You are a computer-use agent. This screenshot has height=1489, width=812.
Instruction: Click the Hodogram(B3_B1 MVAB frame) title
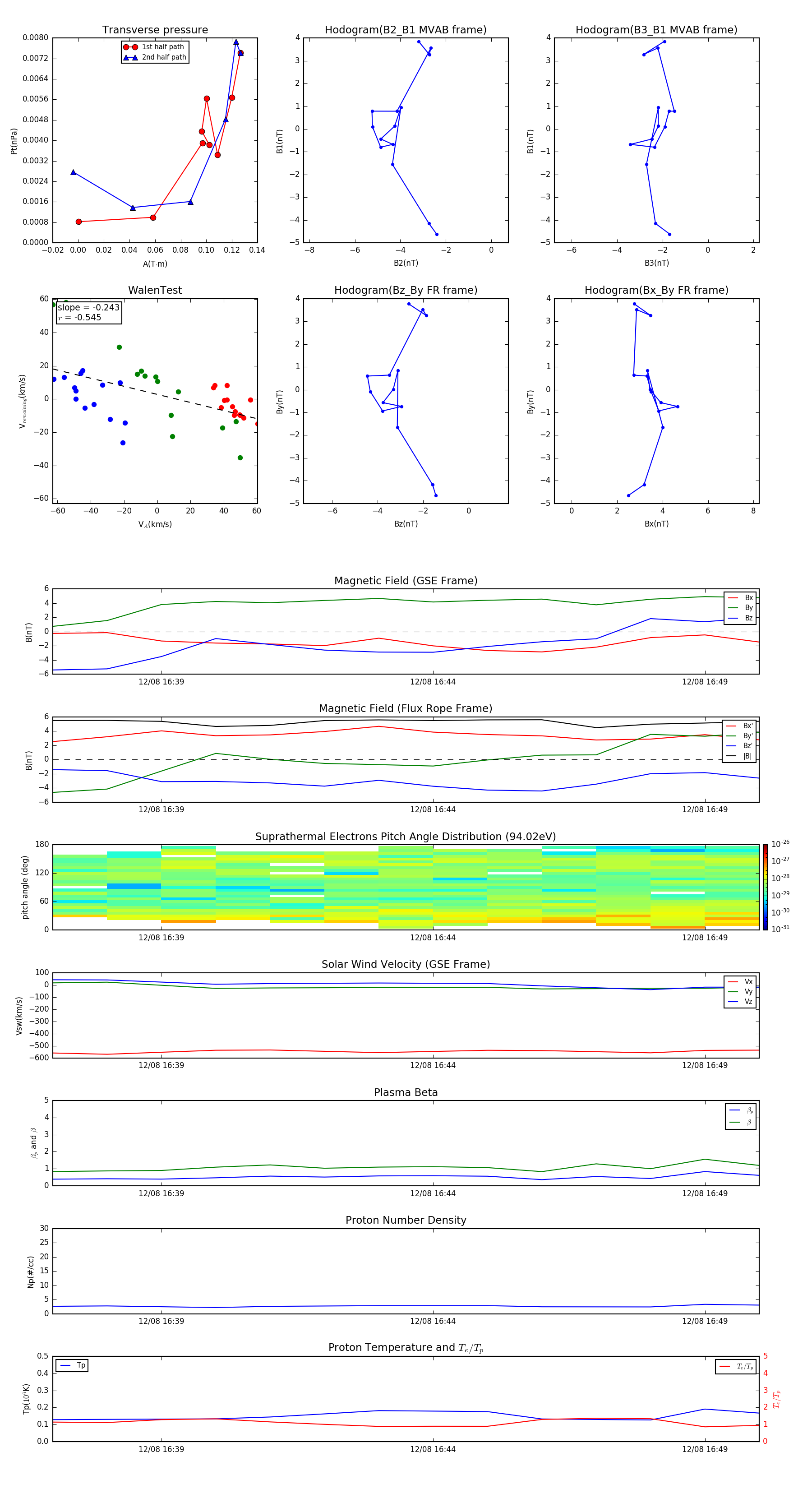pyautogui.click(x=656, y=30)
